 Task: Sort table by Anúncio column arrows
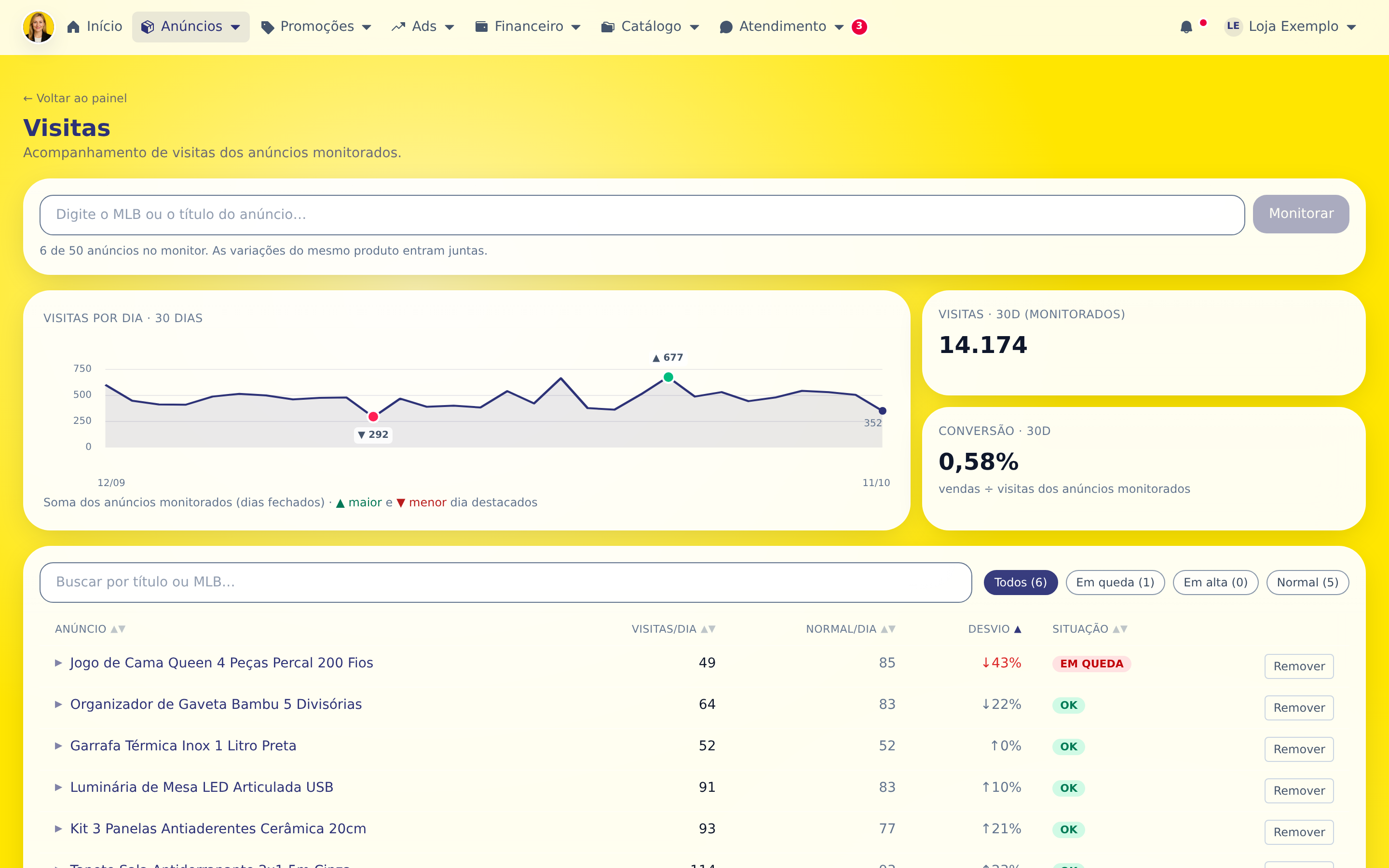pyautogui.click(x=118, y=629)
